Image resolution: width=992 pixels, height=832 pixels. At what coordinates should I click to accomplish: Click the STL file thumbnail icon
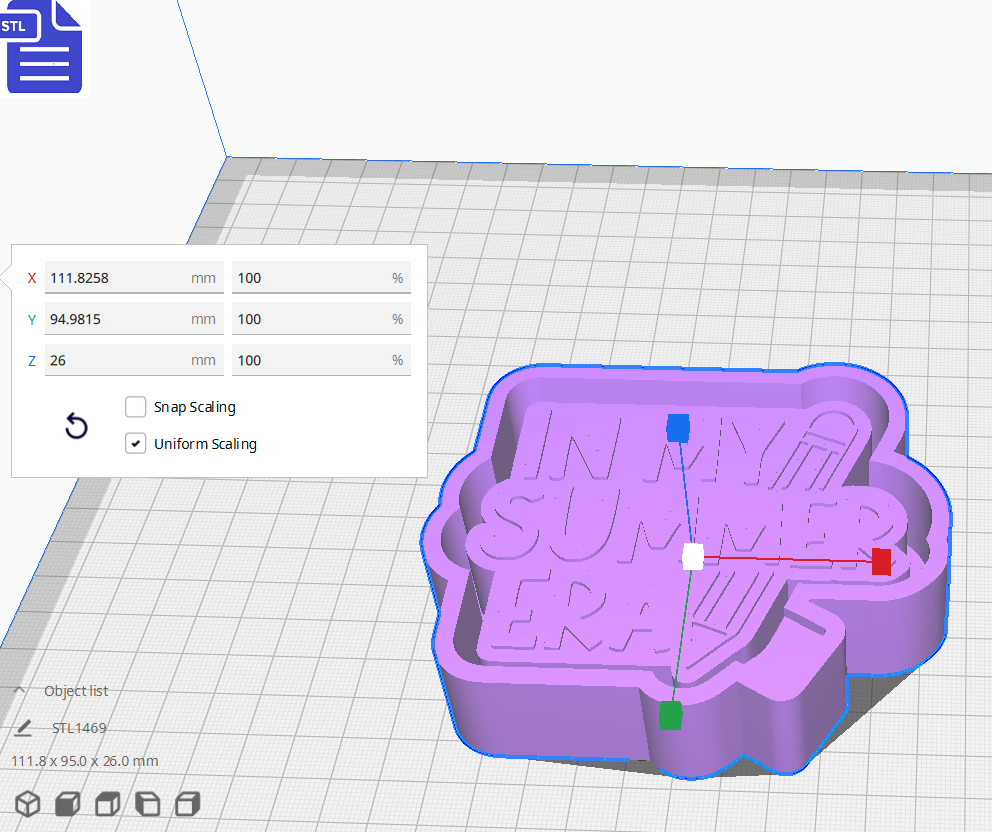(x=44, y=47)
